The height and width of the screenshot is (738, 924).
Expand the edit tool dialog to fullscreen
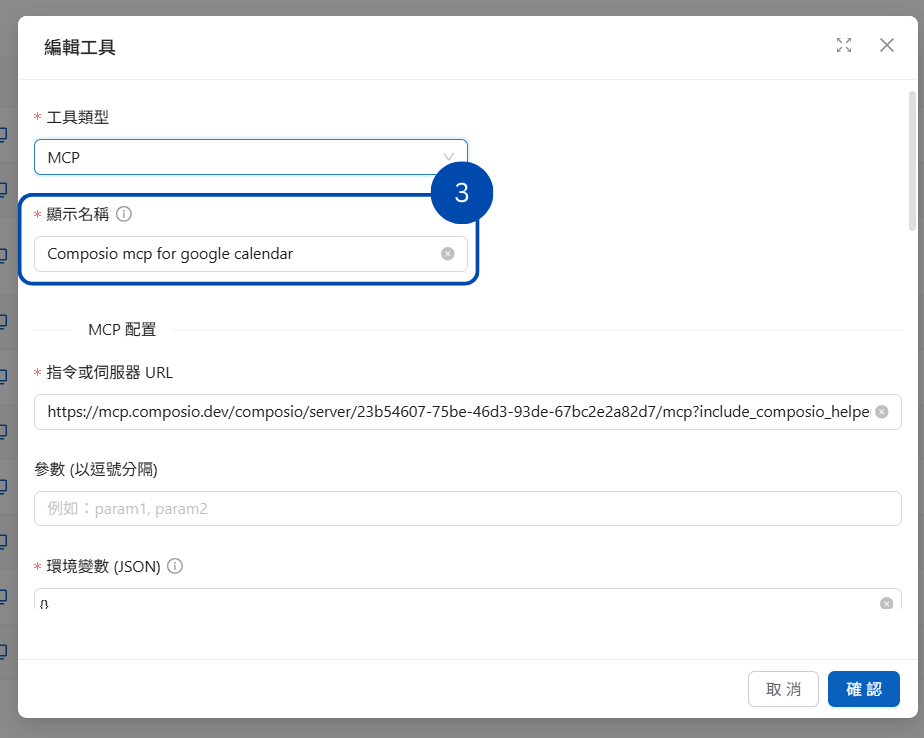pos(844,45)
